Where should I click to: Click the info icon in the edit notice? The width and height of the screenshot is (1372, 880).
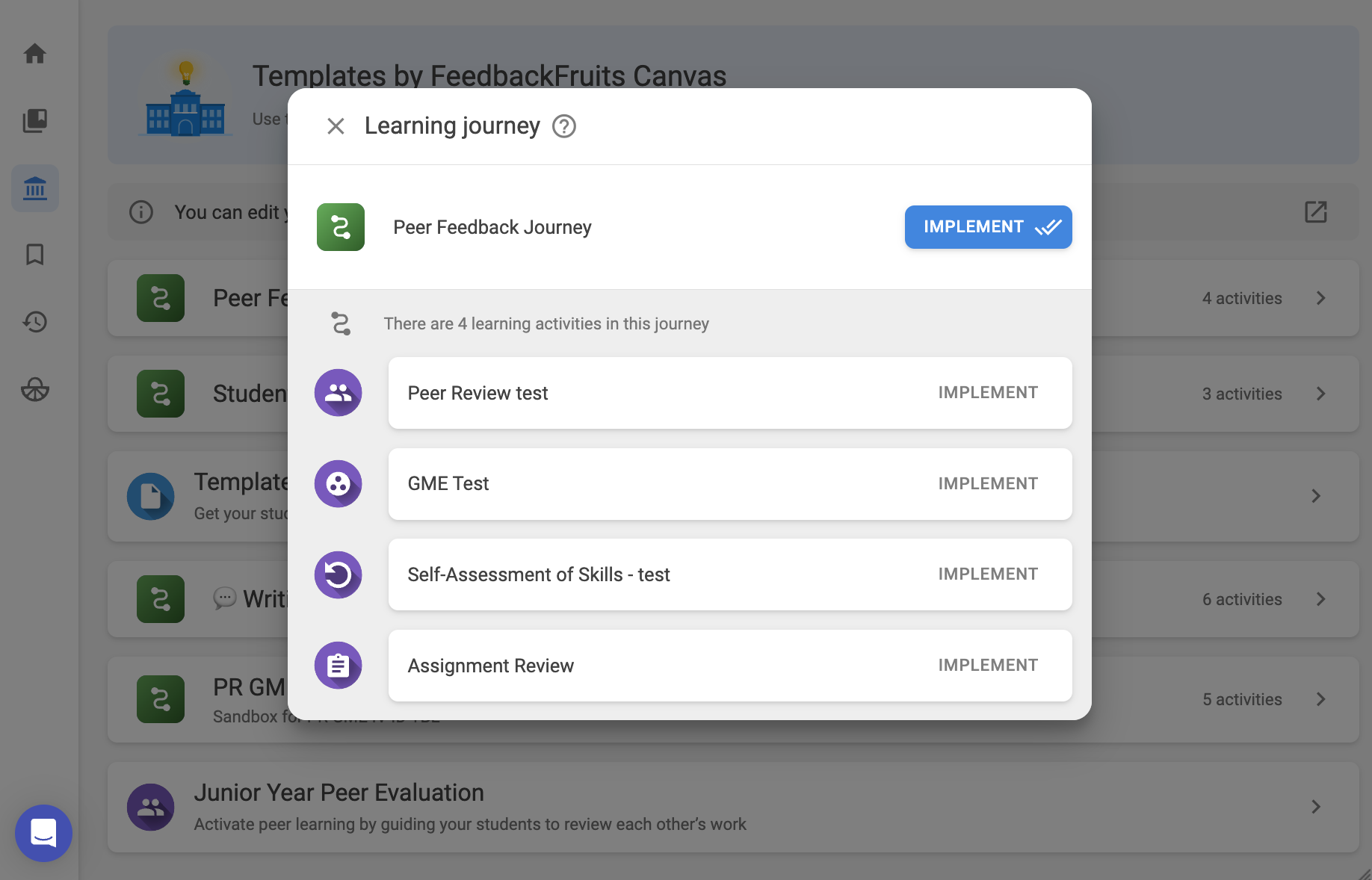tap(141, 212)
